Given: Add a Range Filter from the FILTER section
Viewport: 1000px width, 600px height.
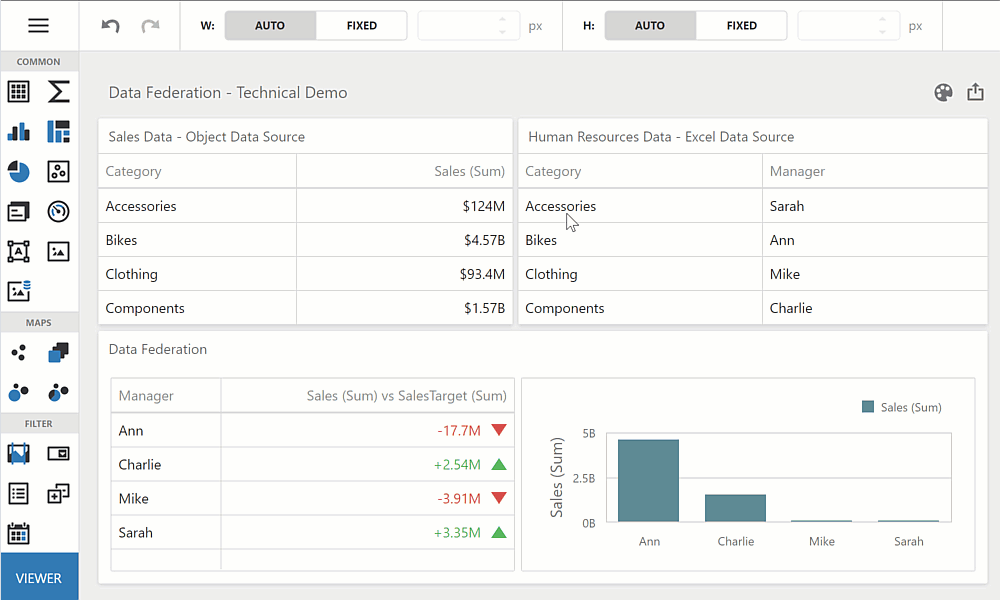Looking at the screenshot, I should [18, 452].
